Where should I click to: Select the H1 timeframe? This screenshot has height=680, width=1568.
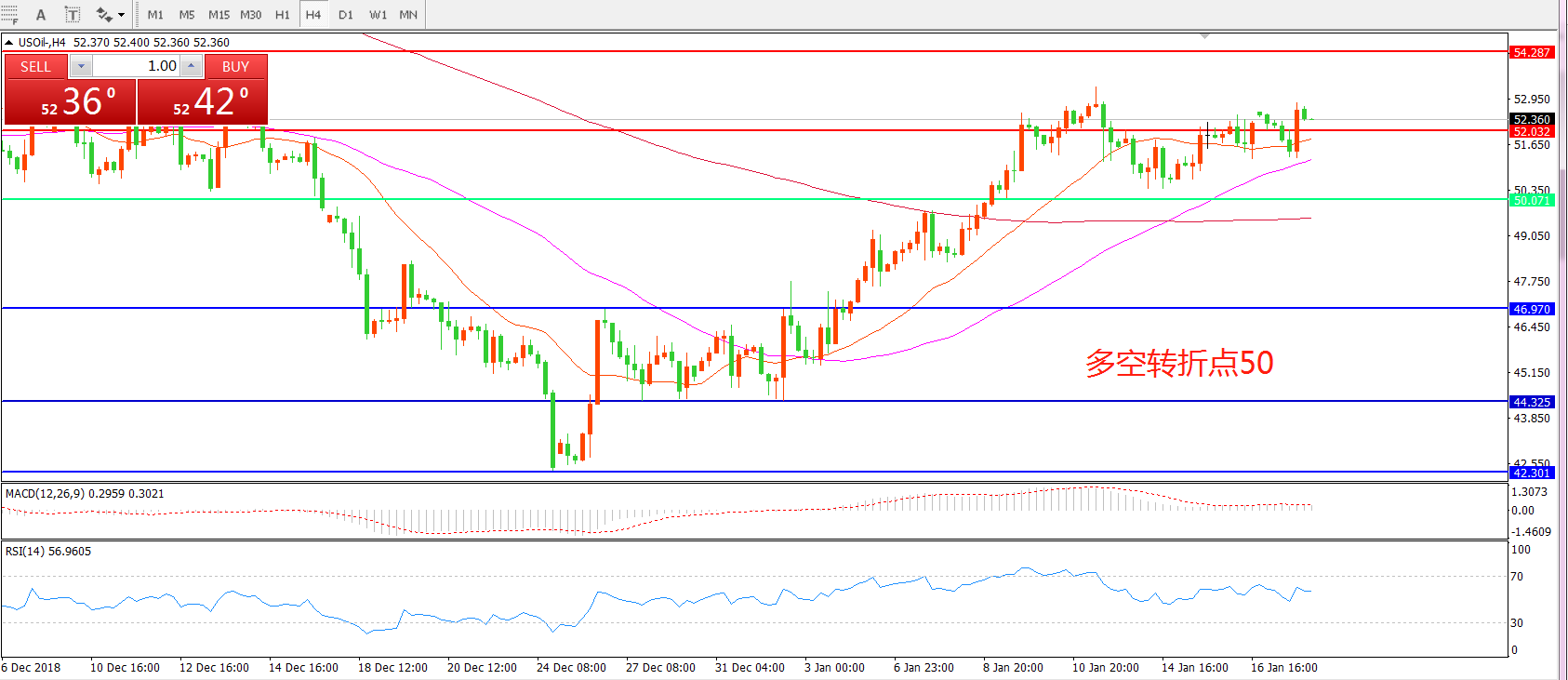[x=282, y=15]
